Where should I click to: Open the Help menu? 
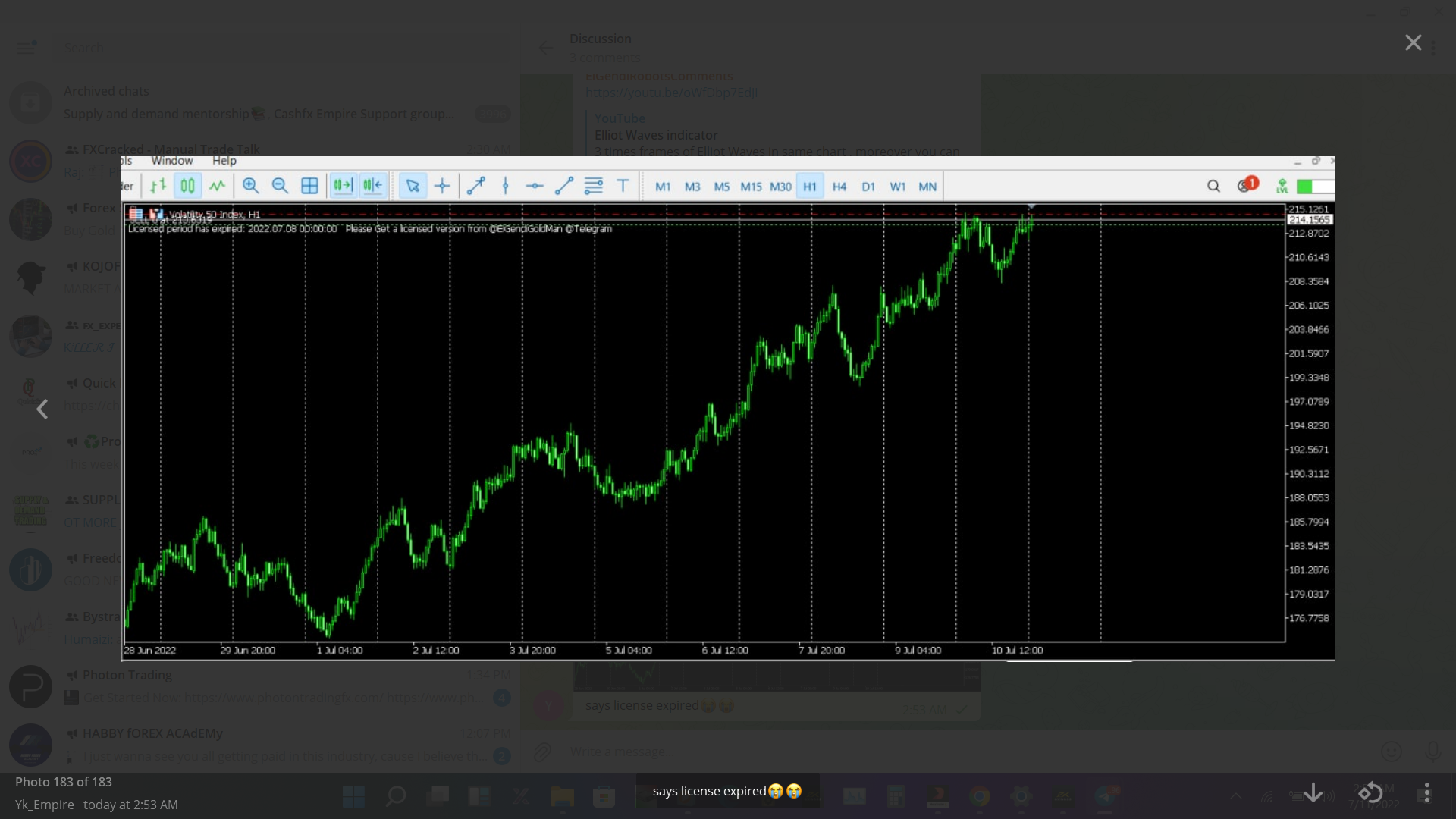tap(224, 161)
